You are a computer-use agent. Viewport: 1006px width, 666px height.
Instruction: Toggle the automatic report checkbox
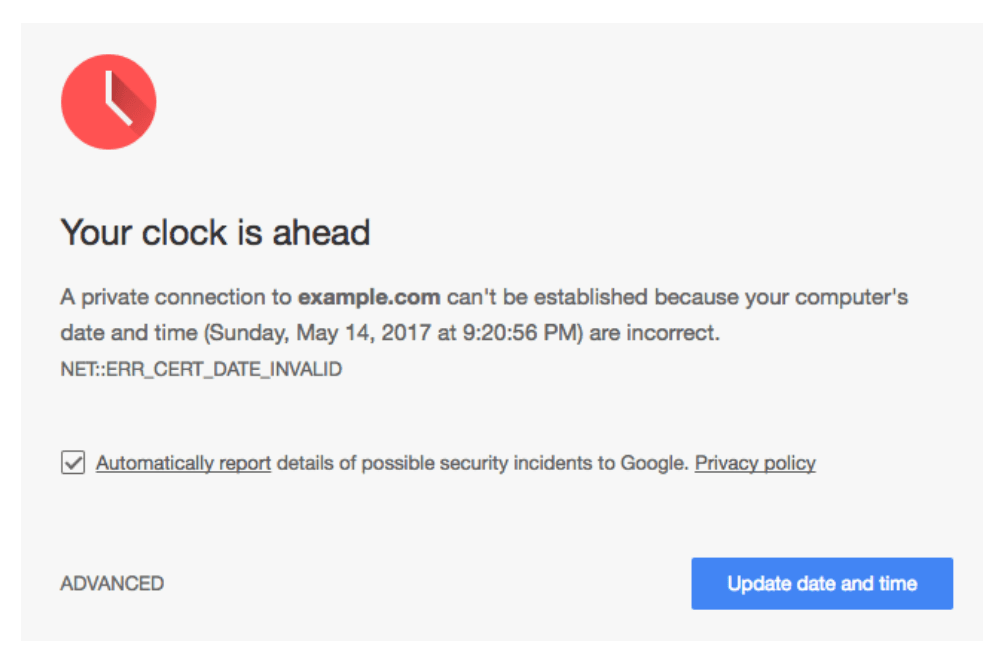[x=73, y=462]
